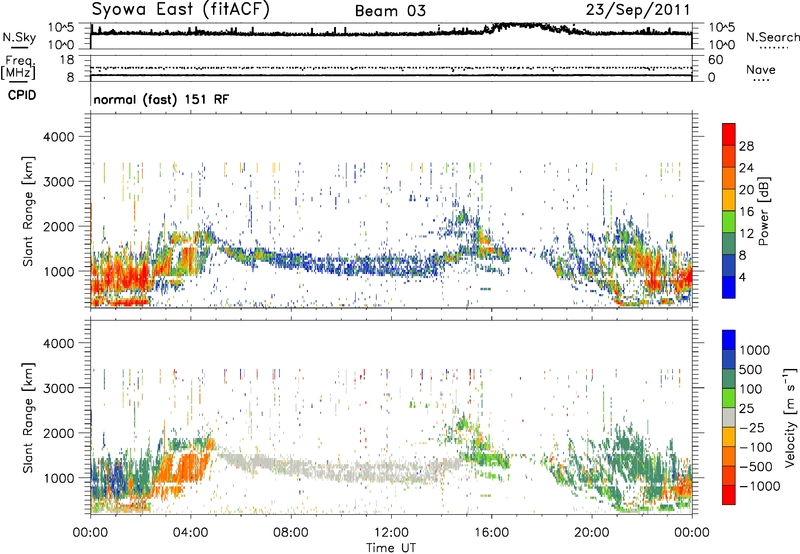Click the 'N.Sky' axis label

coord(19,37)
